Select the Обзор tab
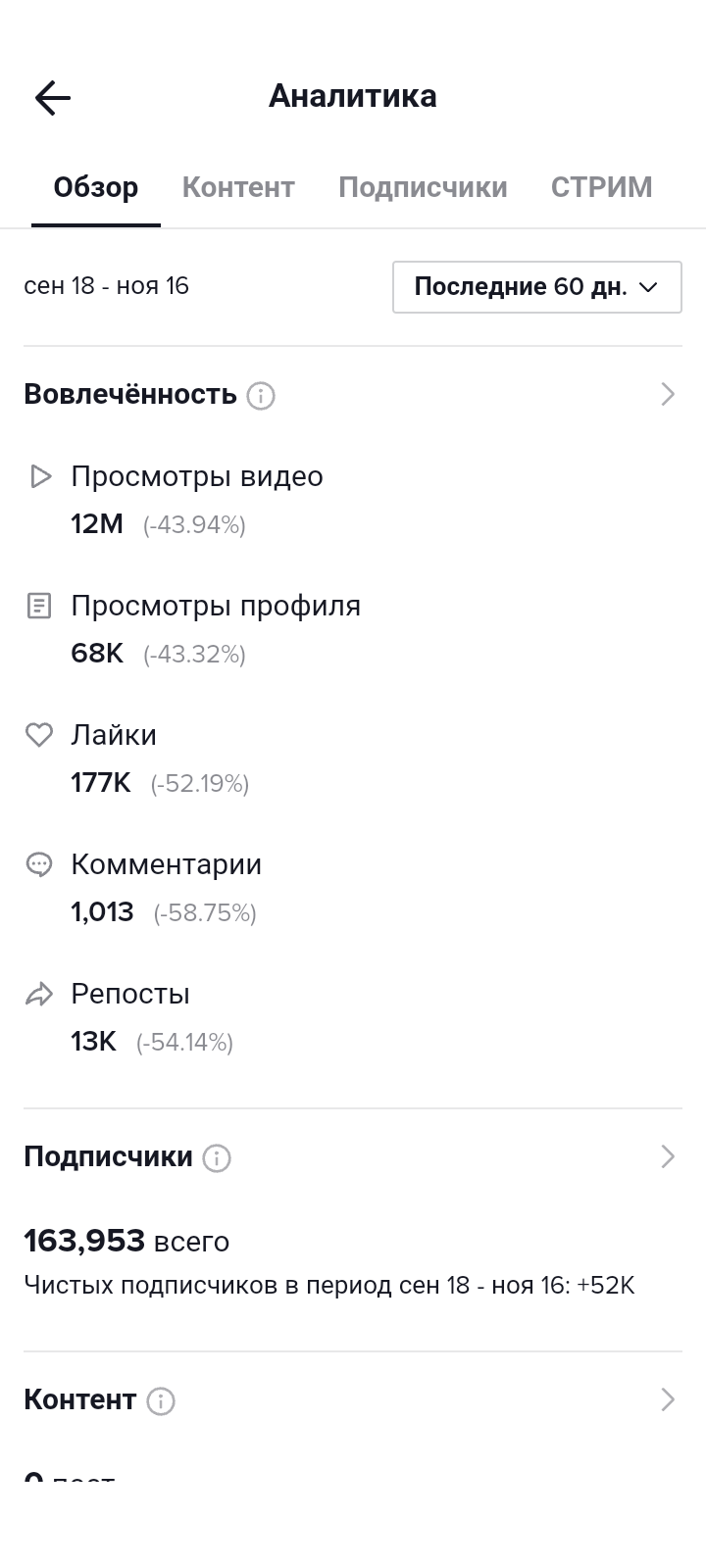Viewport: 706px width, 1568px height. click(x=95, y=186)
